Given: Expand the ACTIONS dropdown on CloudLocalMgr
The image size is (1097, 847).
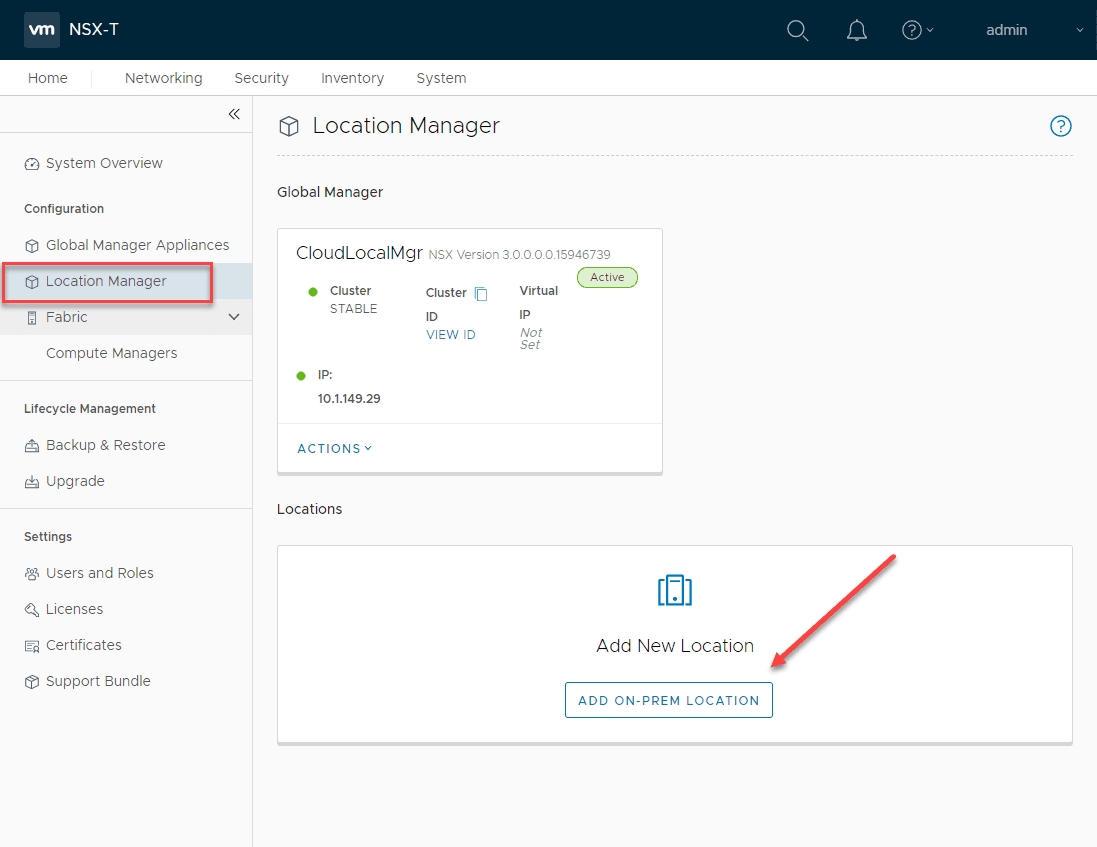Looking at the screenshot, I should (x=334, y=449).
